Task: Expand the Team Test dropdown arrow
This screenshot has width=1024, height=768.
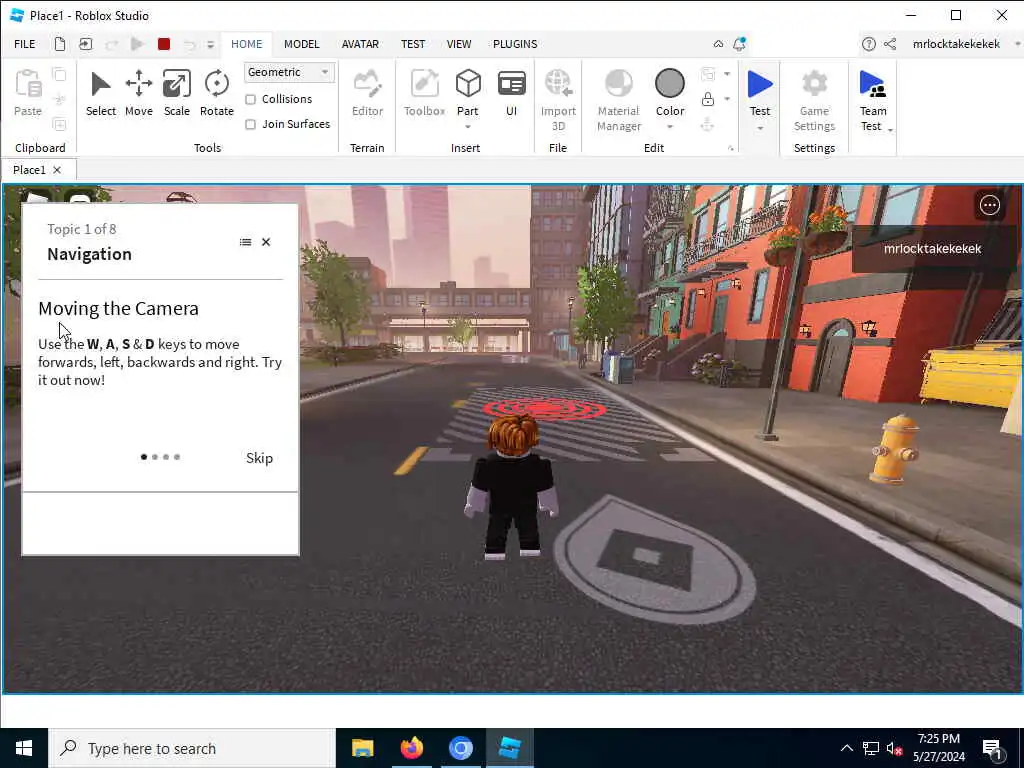Action: point(890,130)
